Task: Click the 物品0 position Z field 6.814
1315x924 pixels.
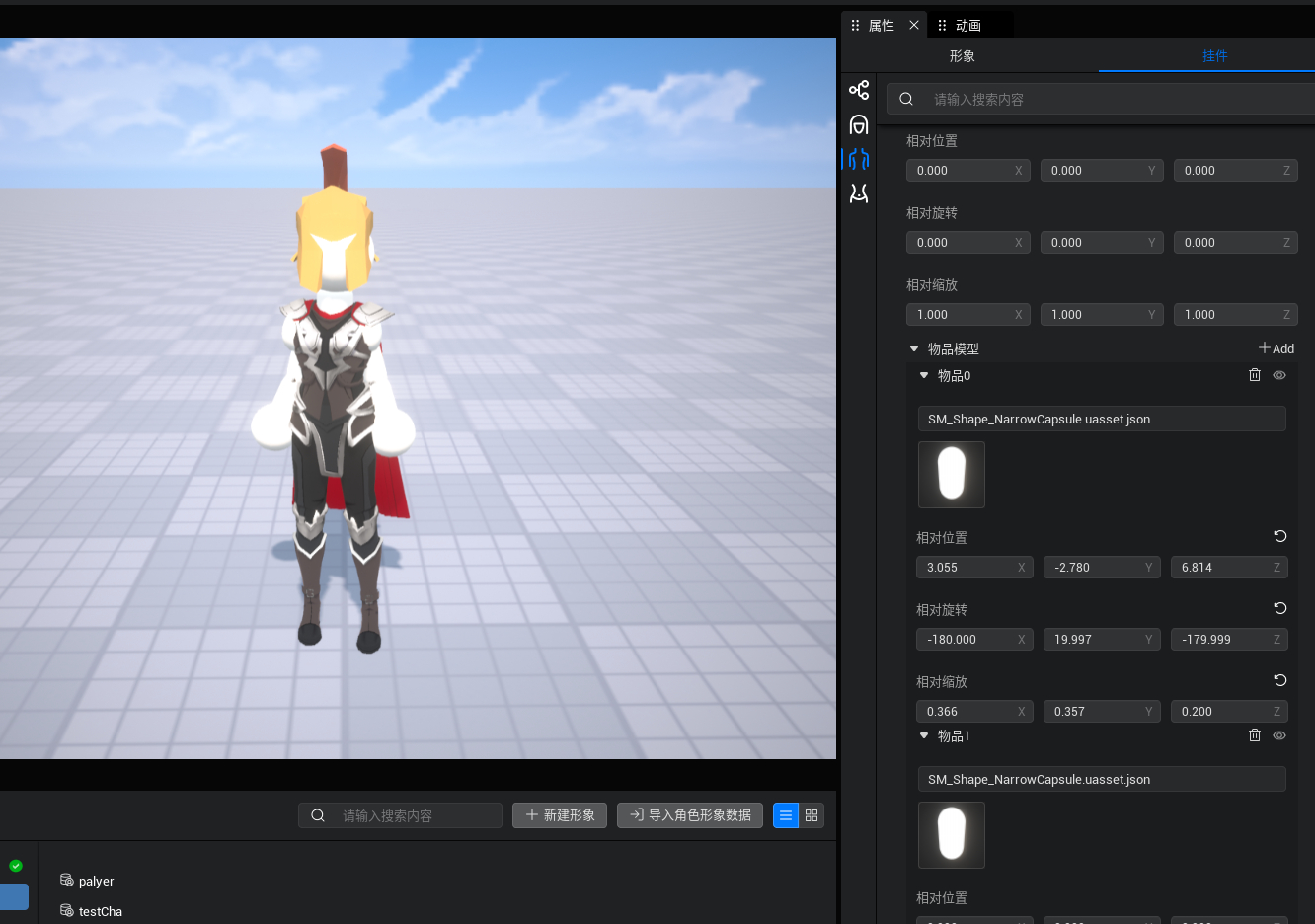Action: pyautogui.click(x=1229, y=568)
